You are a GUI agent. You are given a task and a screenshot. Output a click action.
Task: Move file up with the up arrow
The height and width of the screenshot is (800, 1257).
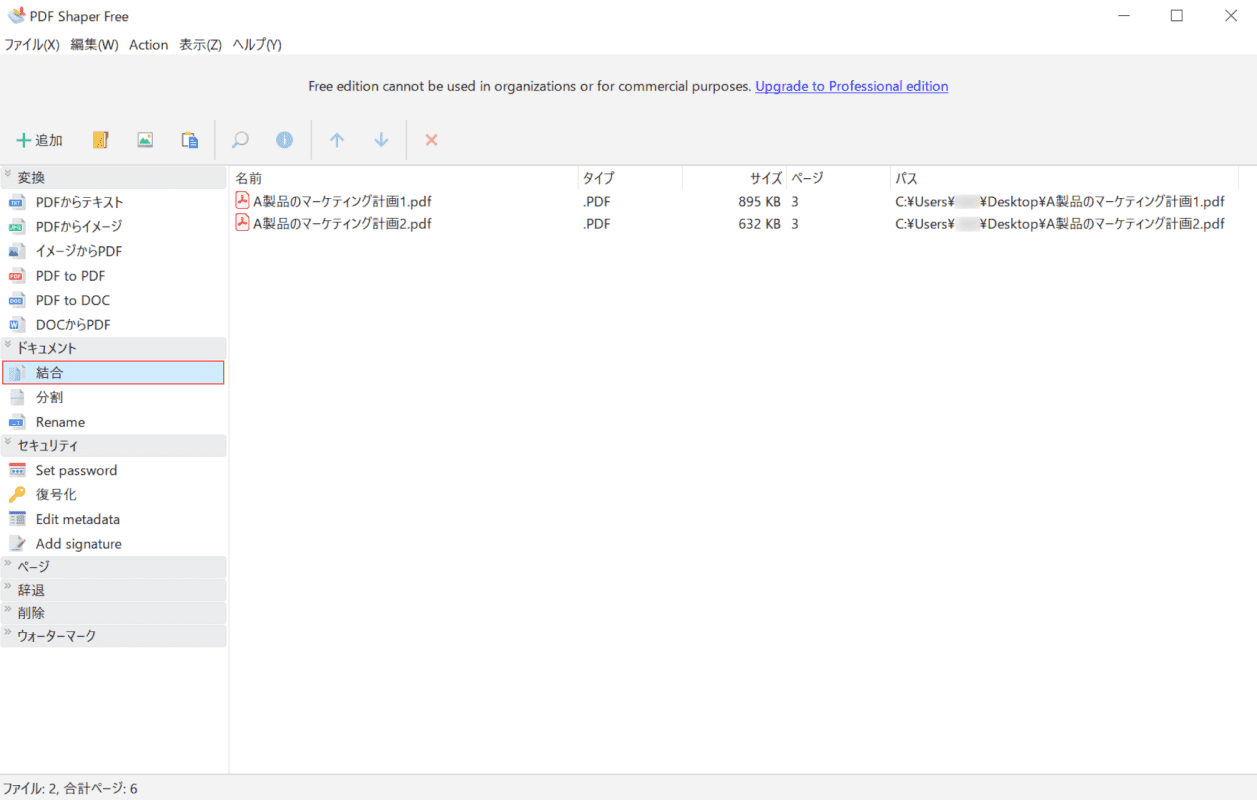(x=337, y=140)
